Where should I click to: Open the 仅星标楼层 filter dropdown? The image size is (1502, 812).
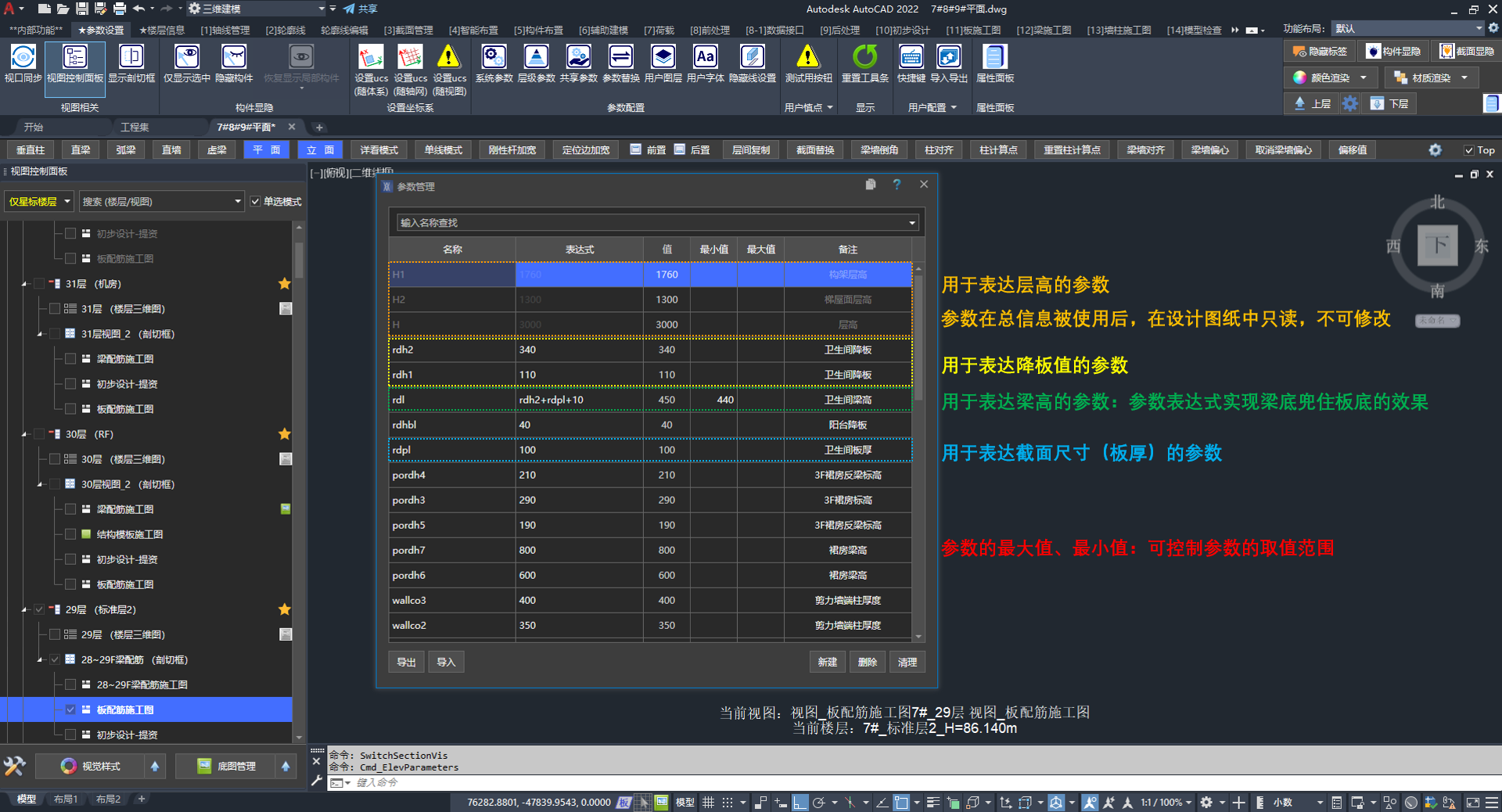click(x=39, y=202)
